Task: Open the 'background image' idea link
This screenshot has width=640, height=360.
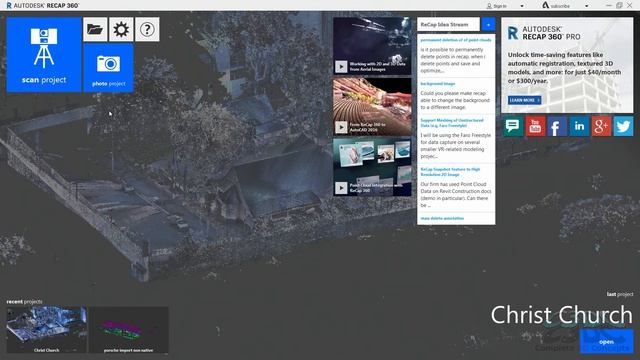Action: 438,84
